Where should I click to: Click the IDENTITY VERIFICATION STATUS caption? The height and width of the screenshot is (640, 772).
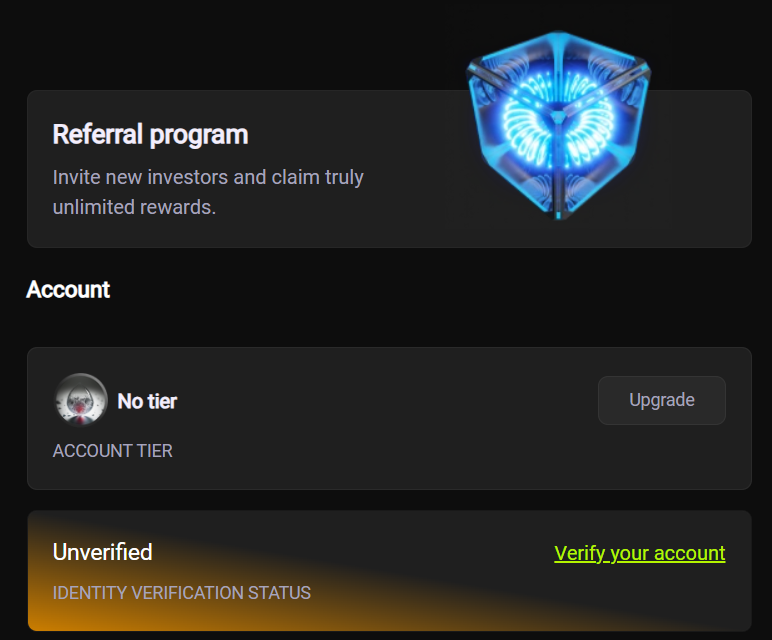pos(181,593)
